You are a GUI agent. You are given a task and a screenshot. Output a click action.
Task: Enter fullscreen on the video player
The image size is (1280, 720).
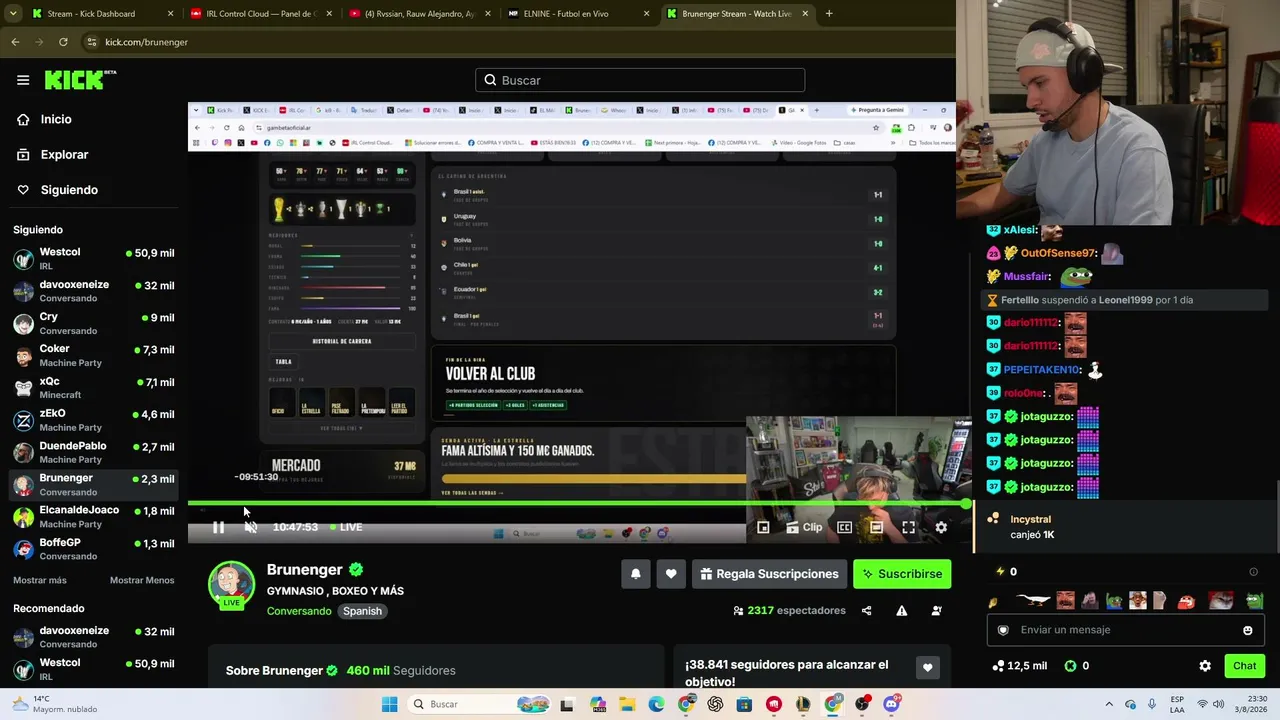pos(908,527)
